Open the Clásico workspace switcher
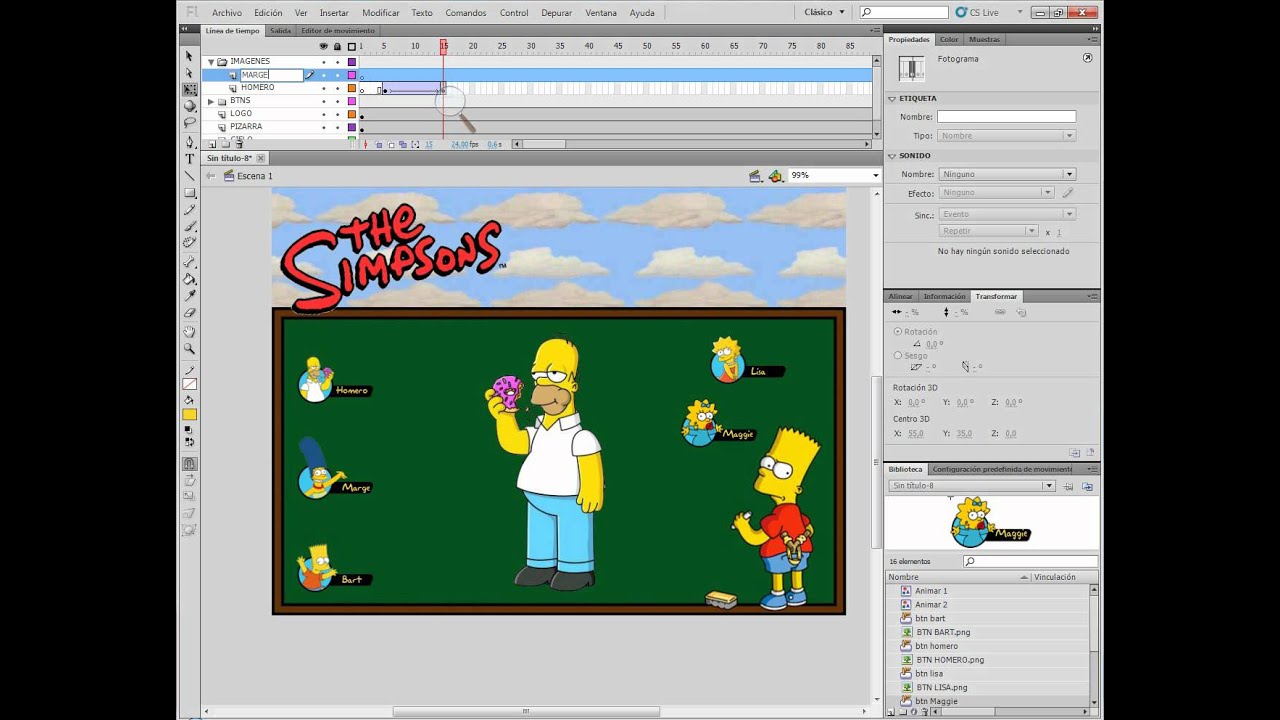 pos(824,12)
